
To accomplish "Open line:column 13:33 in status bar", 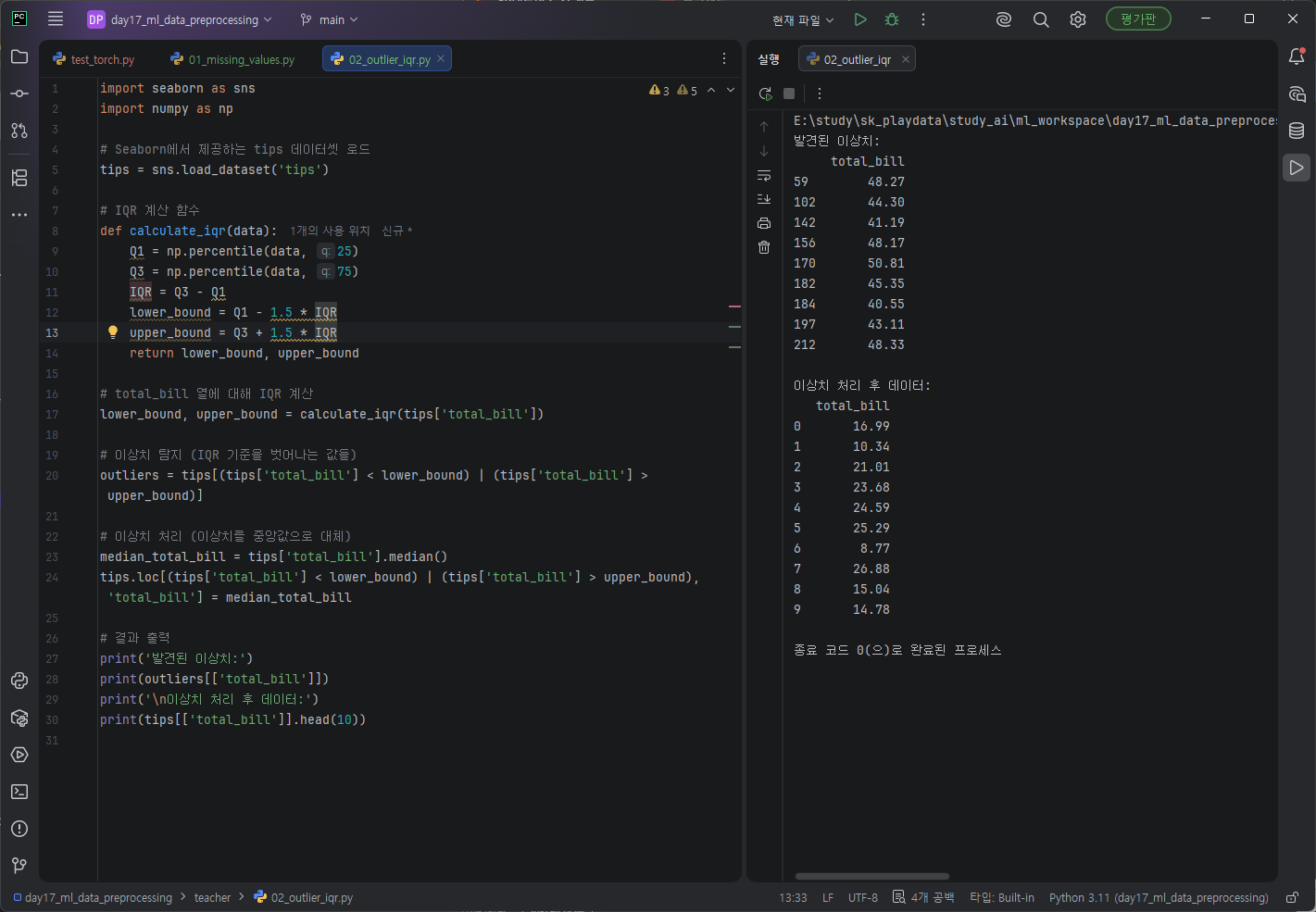I will point(793,897).
